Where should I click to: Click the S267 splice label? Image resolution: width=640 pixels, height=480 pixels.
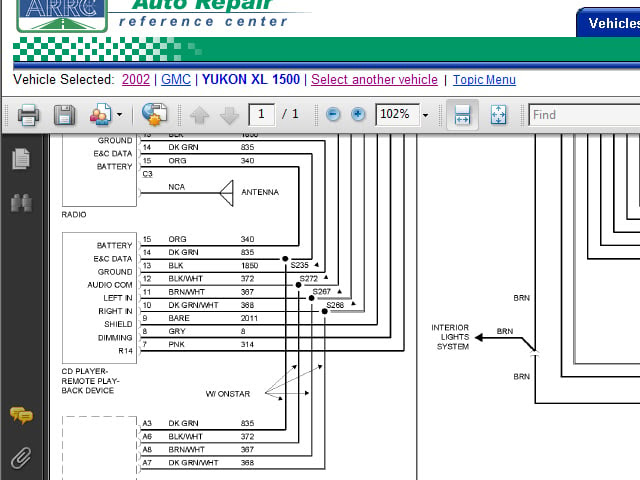pos(322,291)
